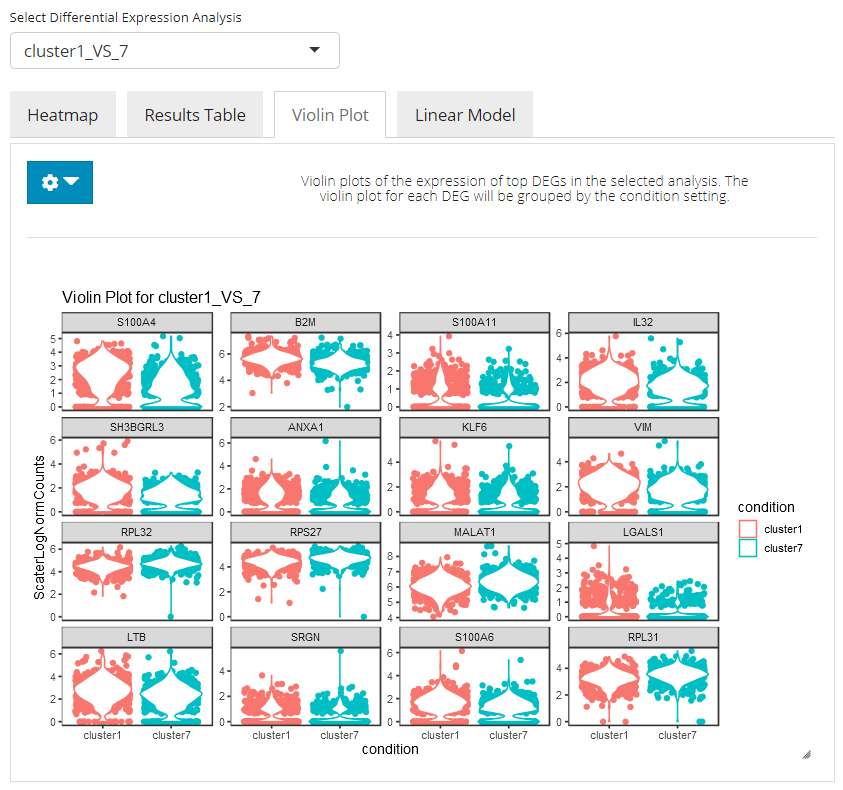Open the Results Table tab
Viewport: 843px width, 790px height.
pos(195,115)
